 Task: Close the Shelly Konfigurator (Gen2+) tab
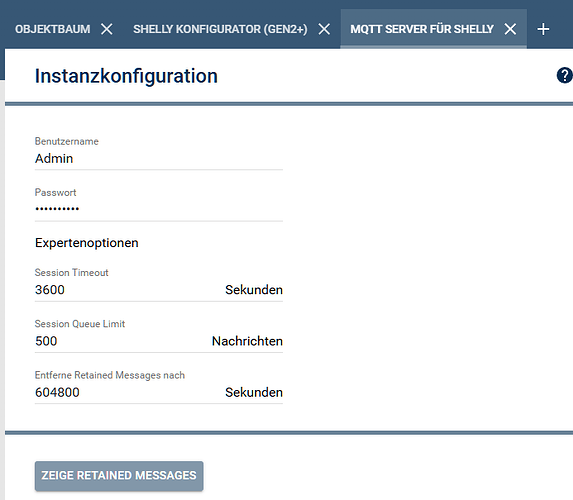coord(324,29)
